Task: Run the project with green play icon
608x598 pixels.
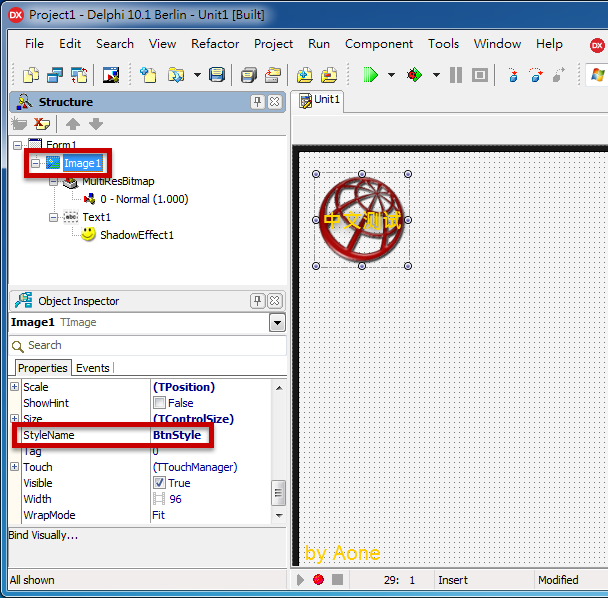Action: point(370,75)
